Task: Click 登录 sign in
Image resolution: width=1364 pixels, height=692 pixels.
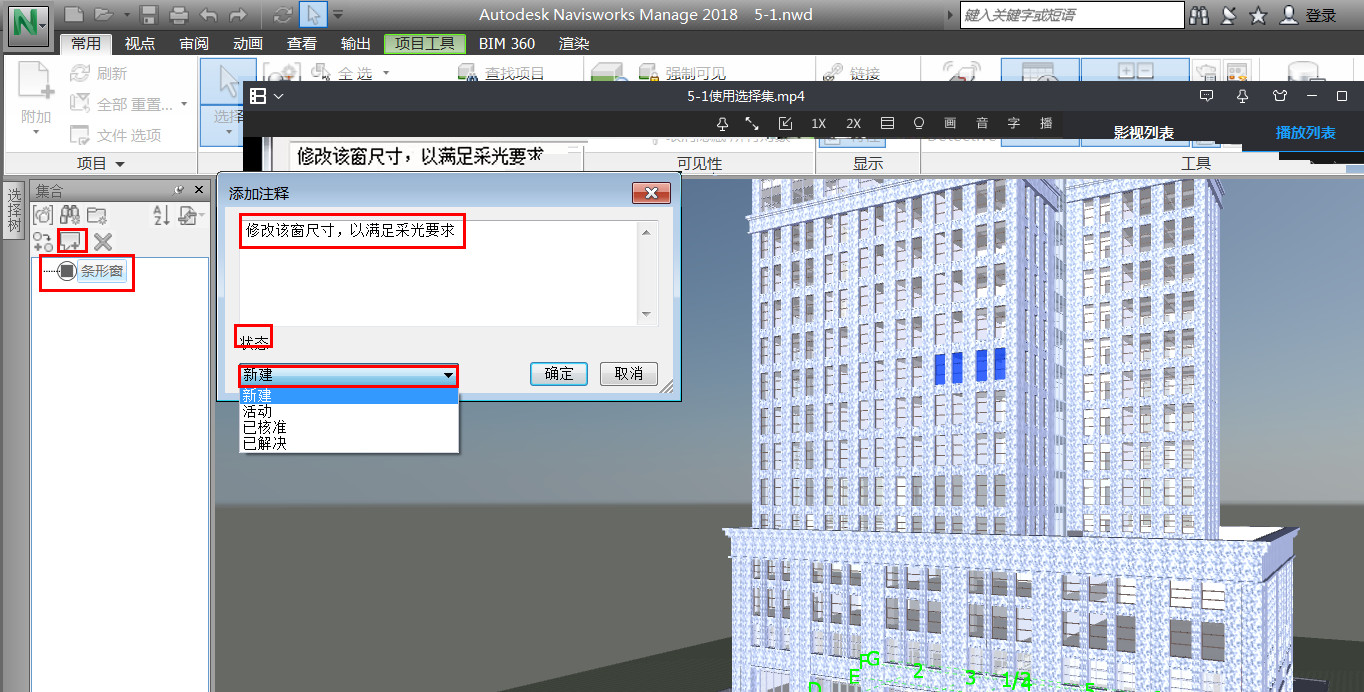Action: click(1309, 15)
